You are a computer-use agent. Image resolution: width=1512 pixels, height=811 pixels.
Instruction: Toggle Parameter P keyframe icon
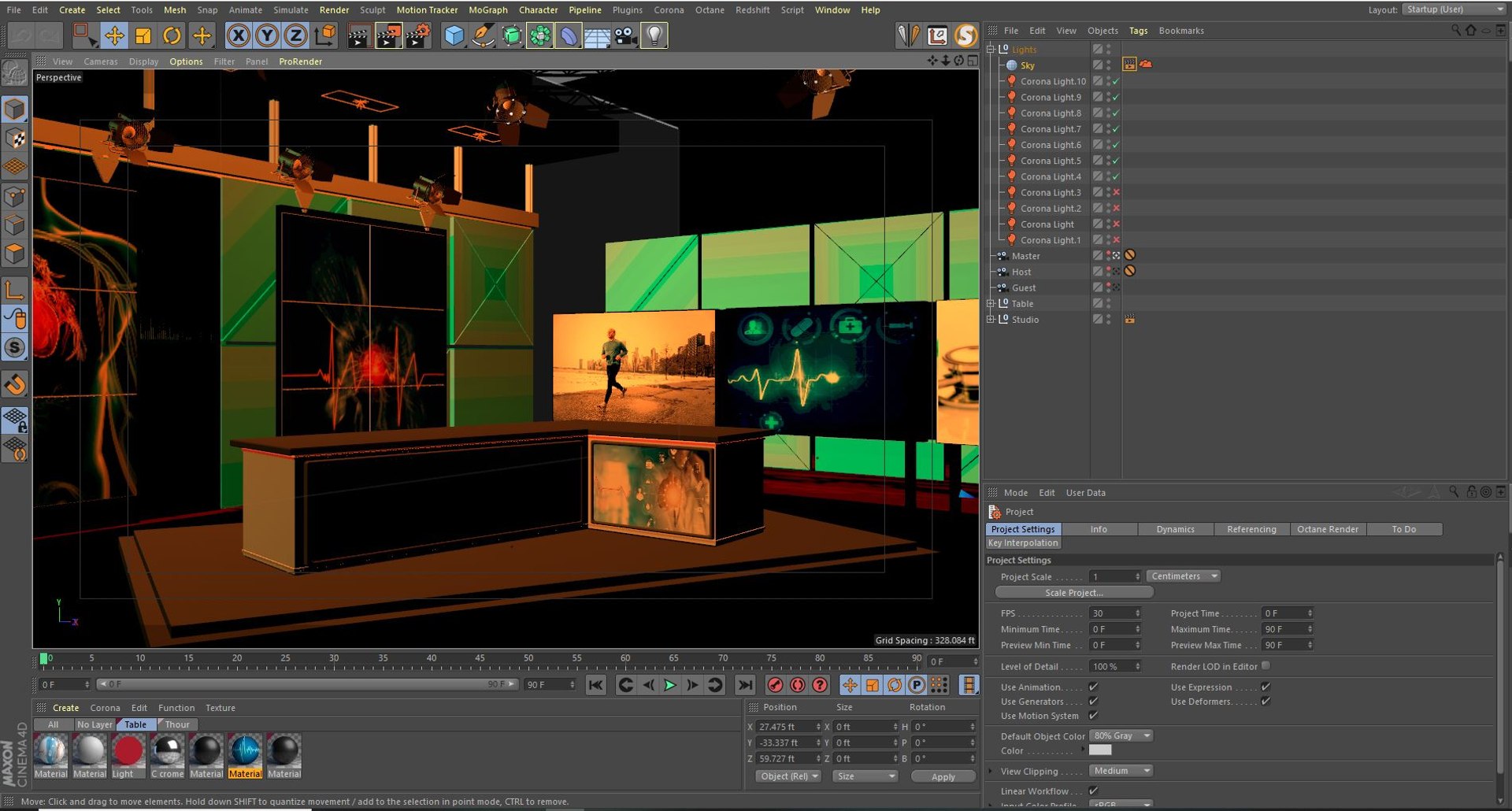click(917, 685)
